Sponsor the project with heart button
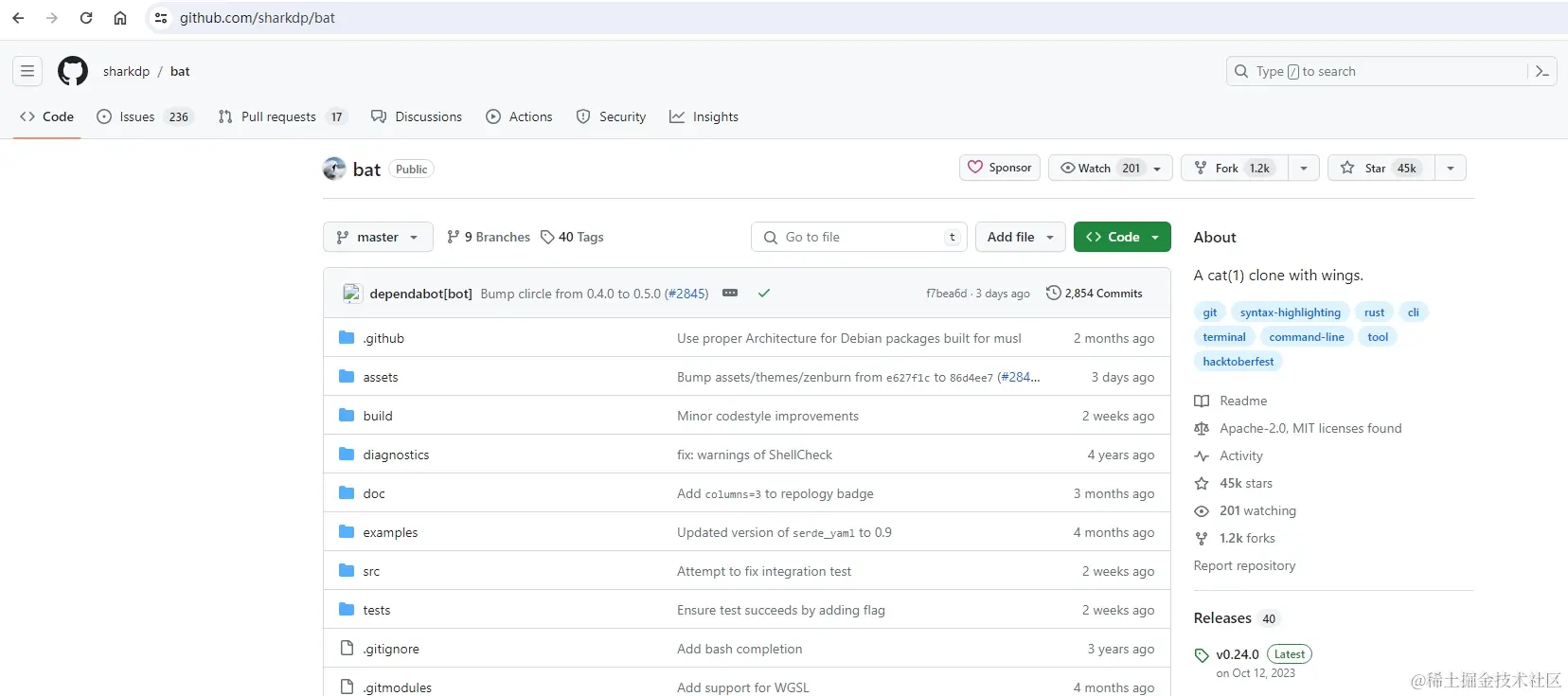This screenshot has width=1568, height=696. tap(1000, 168)
